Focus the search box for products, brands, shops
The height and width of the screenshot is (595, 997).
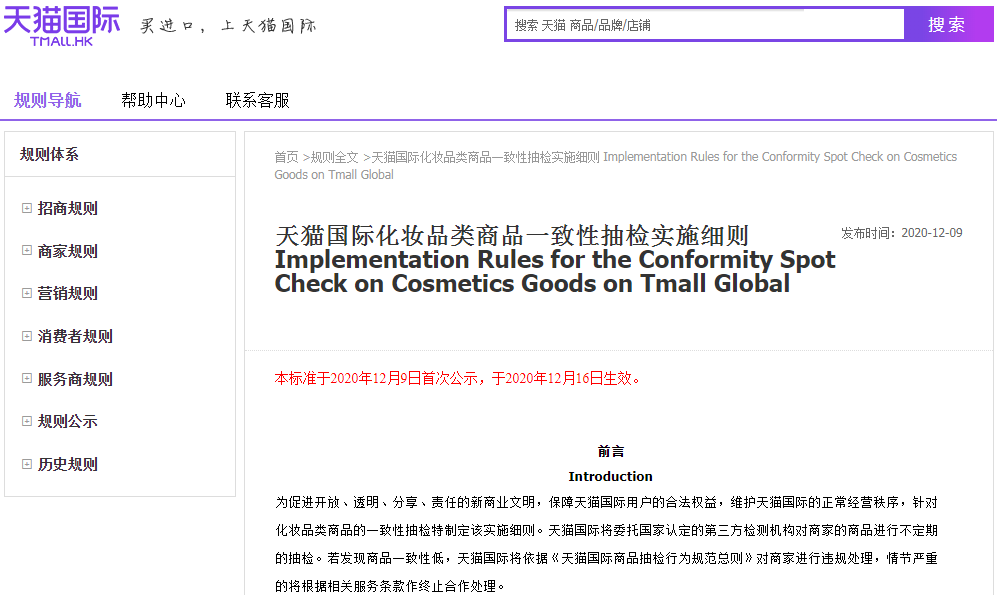[706, 25]
